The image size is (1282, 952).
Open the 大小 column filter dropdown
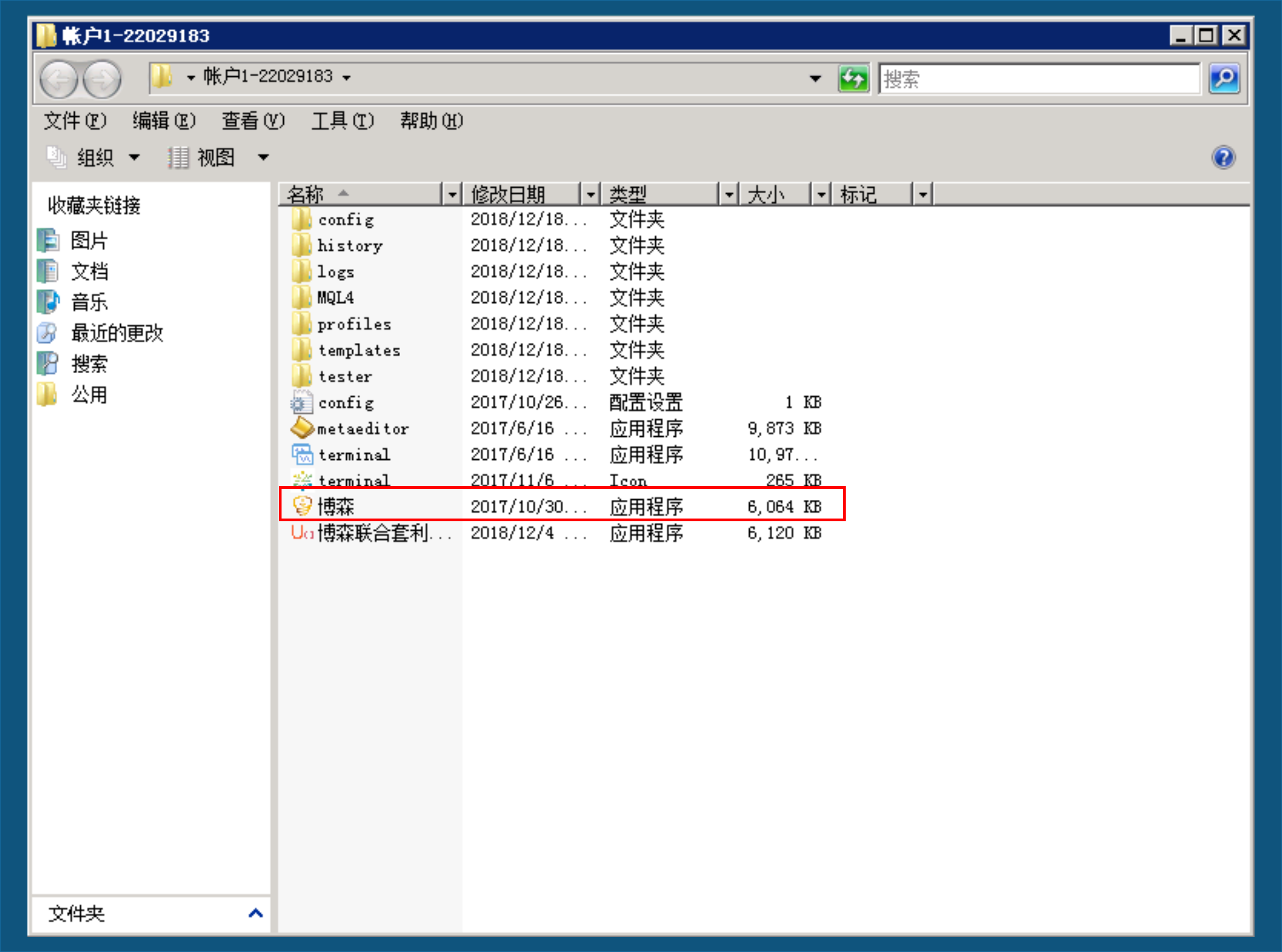click(x=821, y=195)
